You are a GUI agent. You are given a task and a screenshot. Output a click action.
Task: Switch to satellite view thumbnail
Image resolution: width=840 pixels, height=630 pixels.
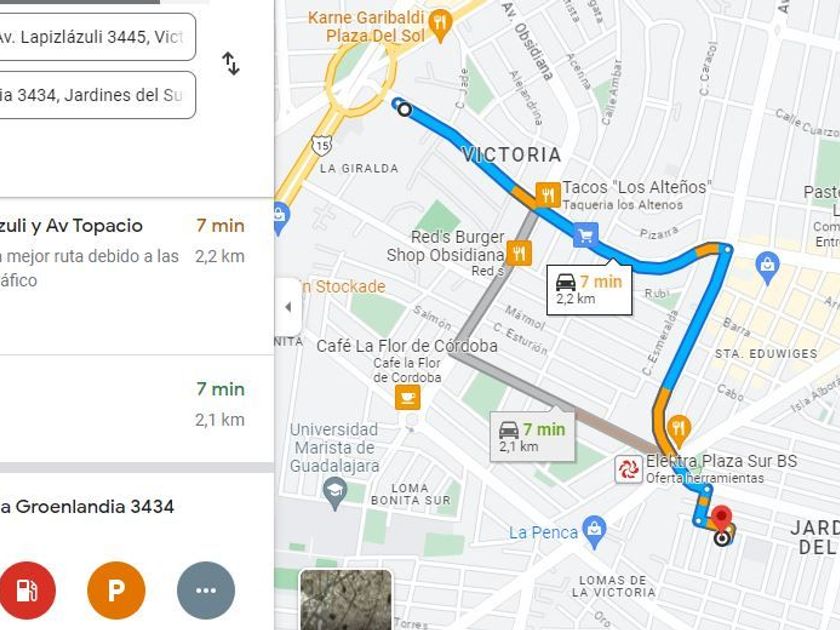pyautogui.click(x=346, y=600)
